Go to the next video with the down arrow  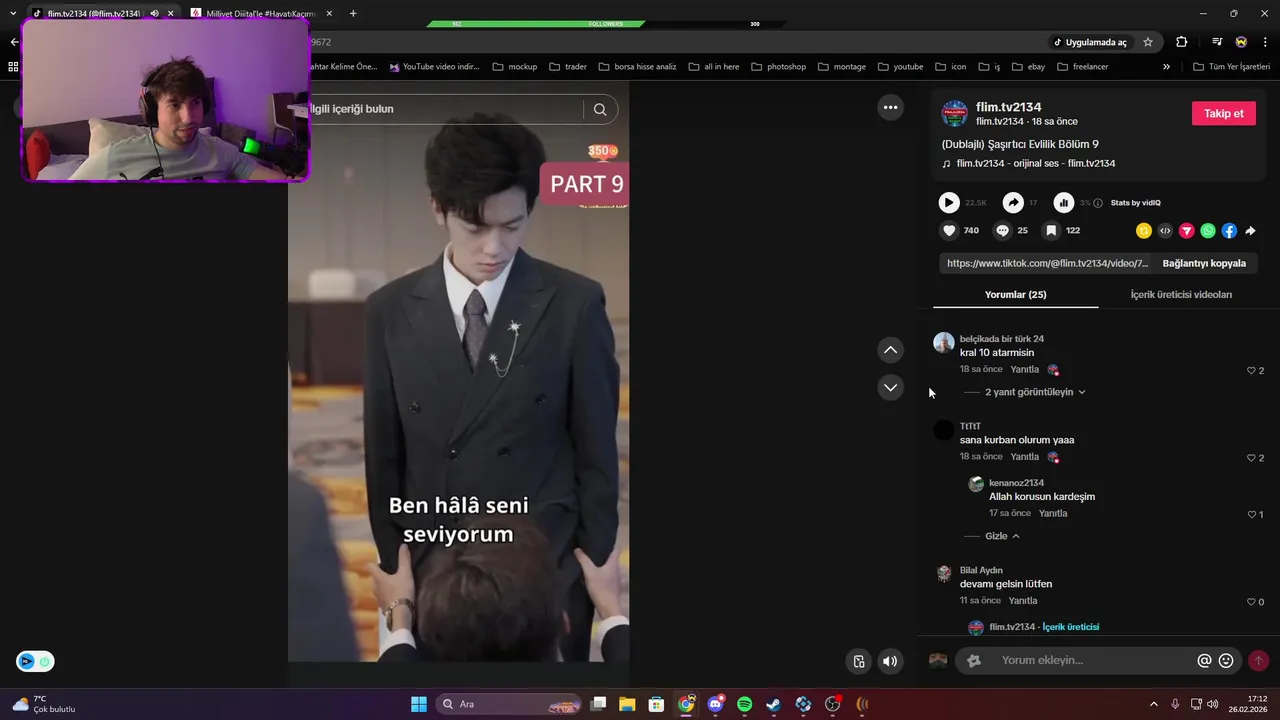coord(890,387)
